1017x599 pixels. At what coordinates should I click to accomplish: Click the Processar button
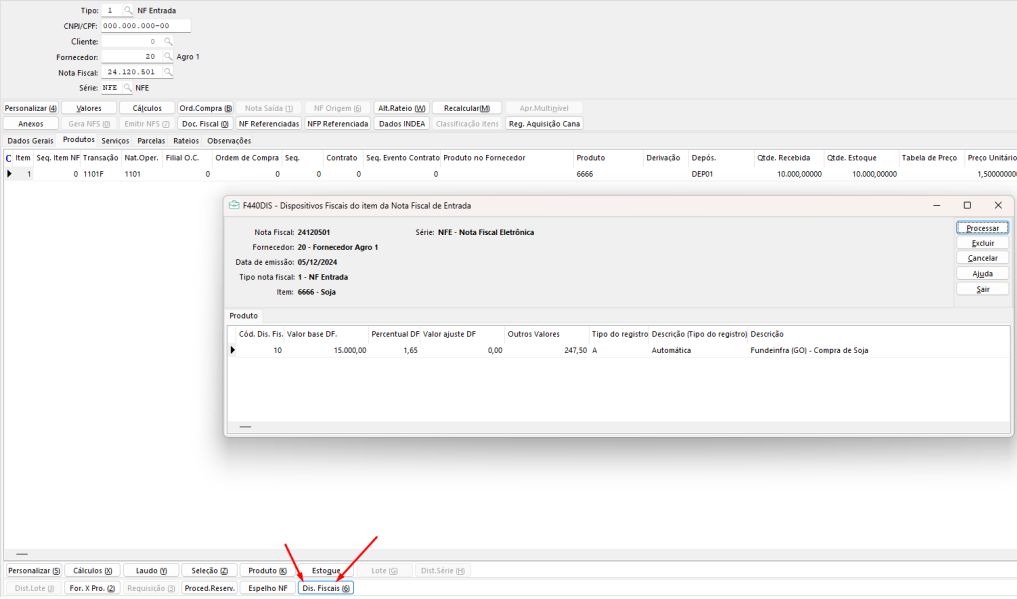point(983,228)
